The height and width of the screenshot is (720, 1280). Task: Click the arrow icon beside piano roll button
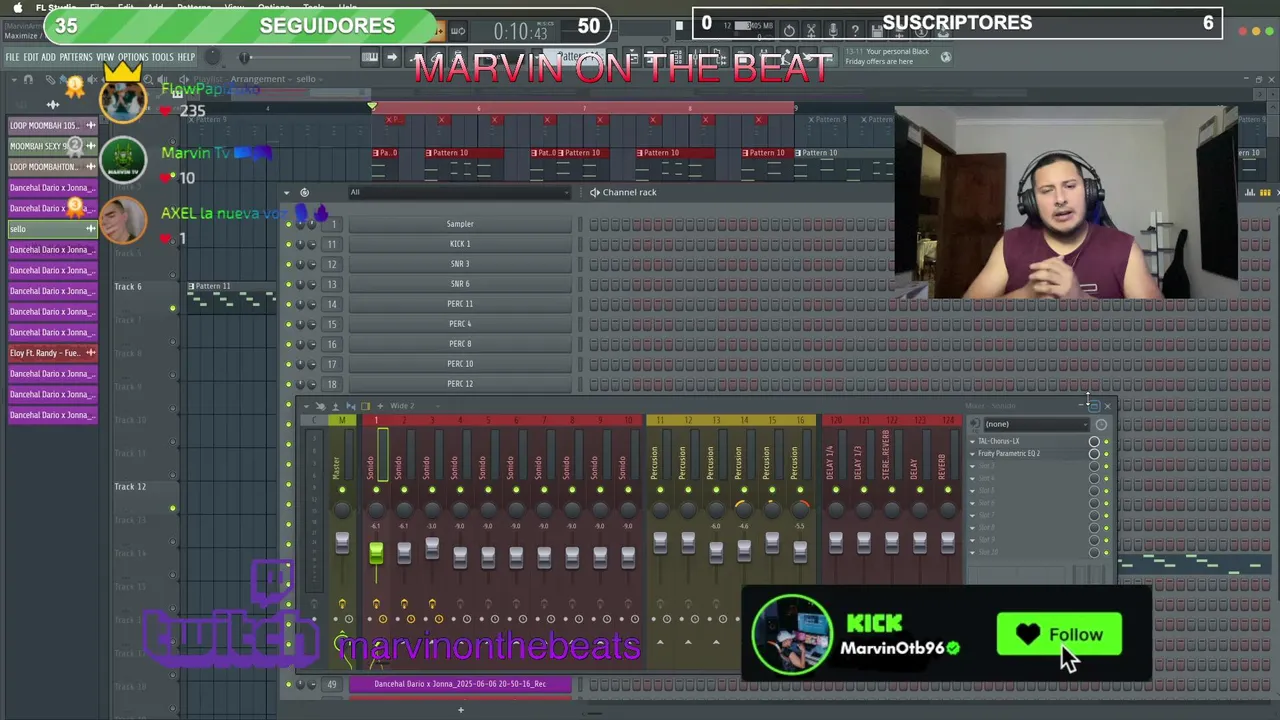pyautogui.click(x=392, y=57)
